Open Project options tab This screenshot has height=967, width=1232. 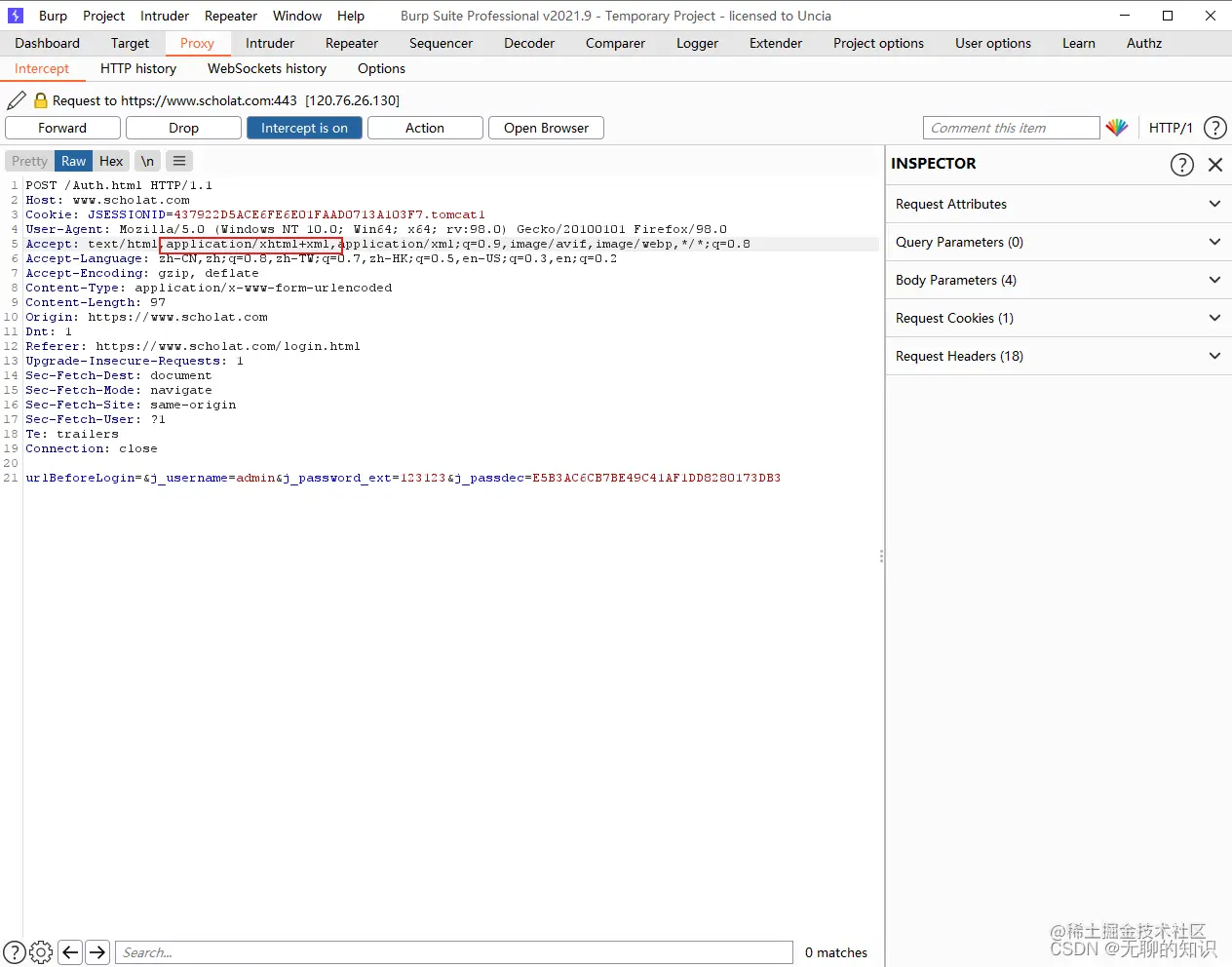(x=878, y=43)
